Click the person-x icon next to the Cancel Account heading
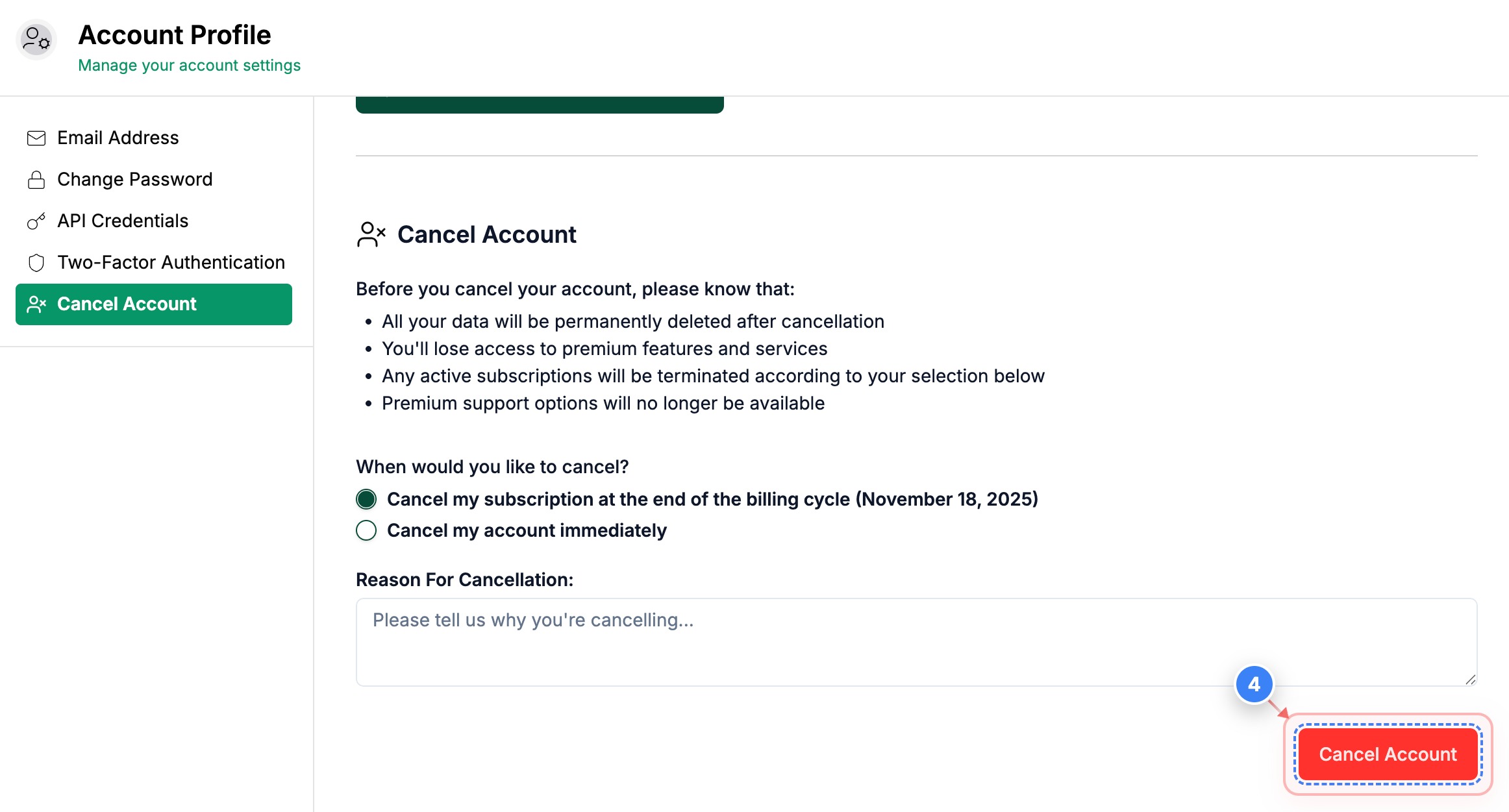The width and height of the screenshot is (1509, 812). [371, 234]
